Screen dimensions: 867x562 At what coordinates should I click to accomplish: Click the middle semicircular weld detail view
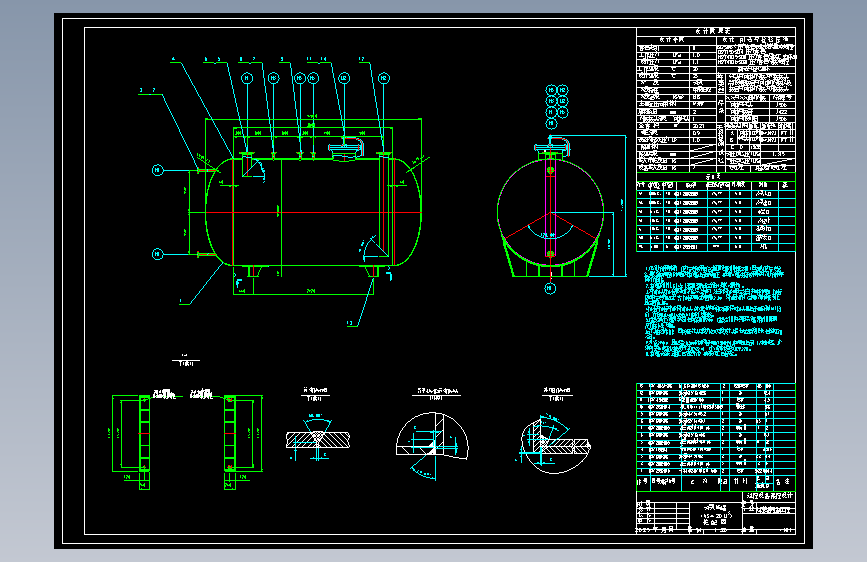point(432,445)
